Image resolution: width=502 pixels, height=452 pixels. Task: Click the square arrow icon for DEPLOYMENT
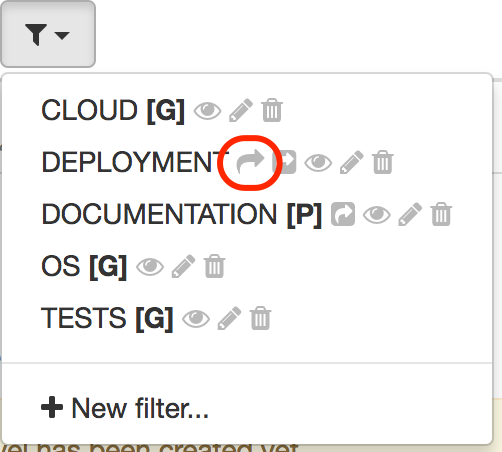[284, 162]
